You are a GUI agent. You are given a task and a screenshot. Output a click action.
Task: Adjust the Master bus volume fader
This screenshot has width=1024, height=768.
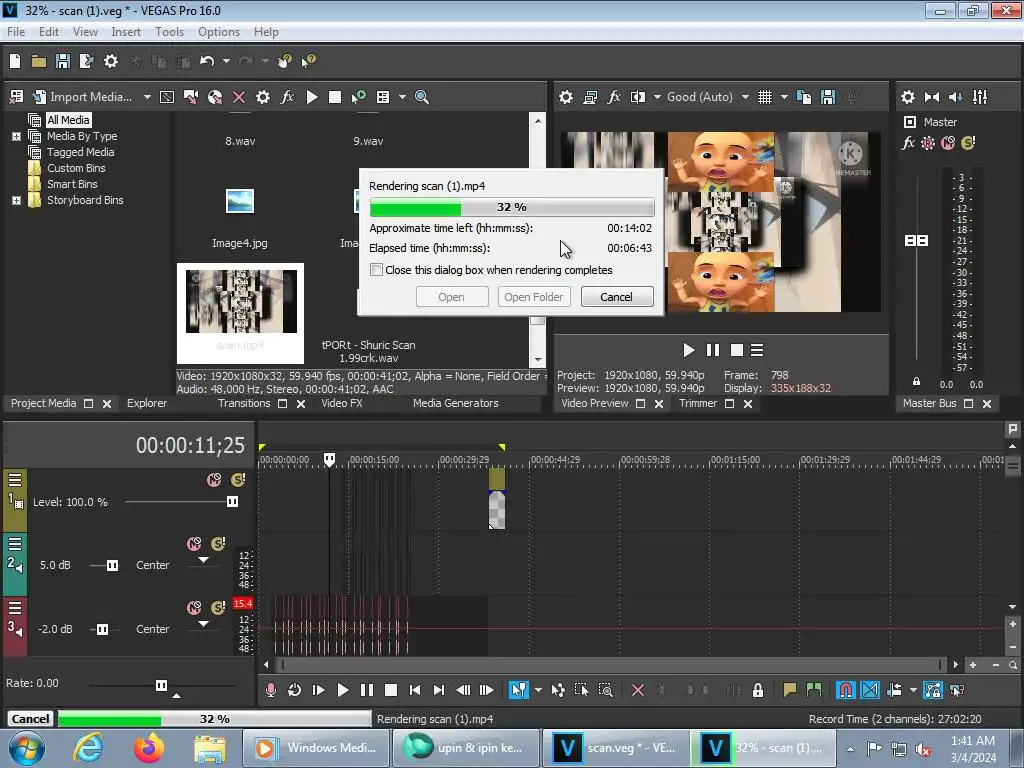(x=916, y=240)
